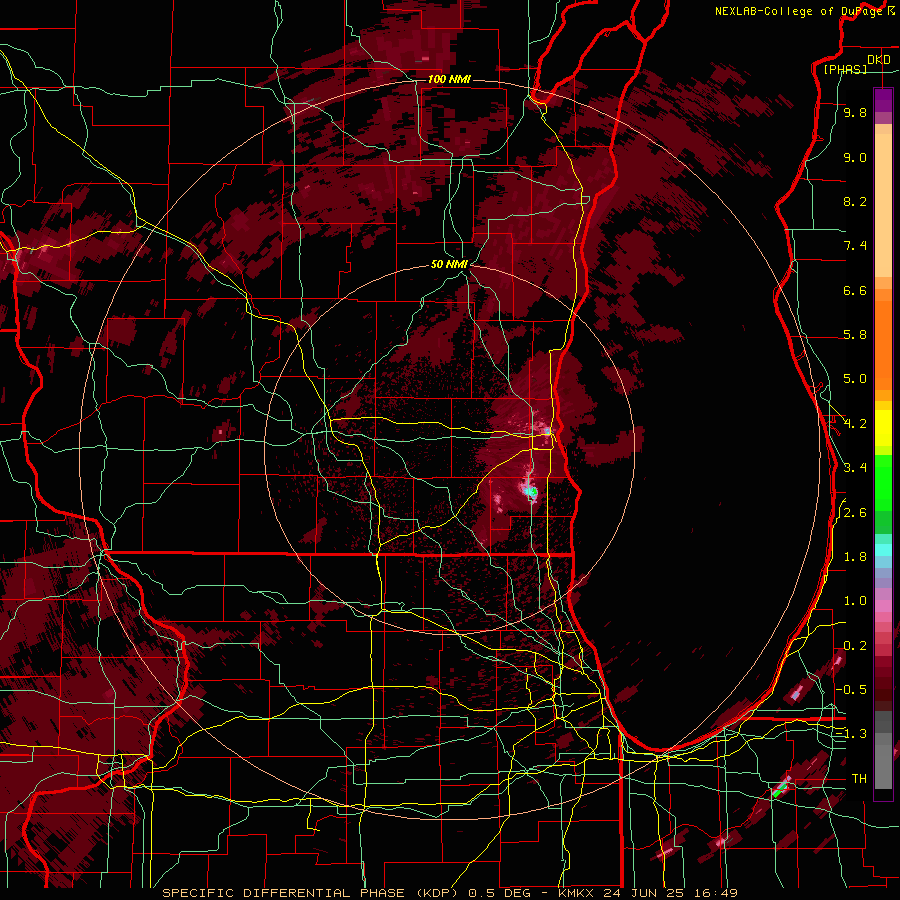The image size is (900, 900).
Task: Click the 8.2 color scale label
Action: click(x=855, y=201)
